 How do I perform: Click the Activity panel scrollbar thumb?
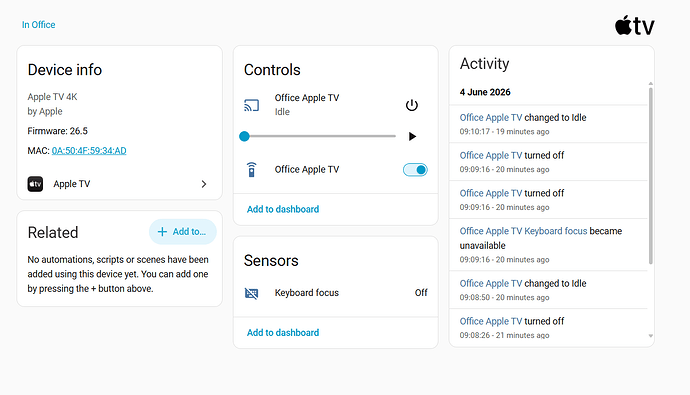[651, 176]
